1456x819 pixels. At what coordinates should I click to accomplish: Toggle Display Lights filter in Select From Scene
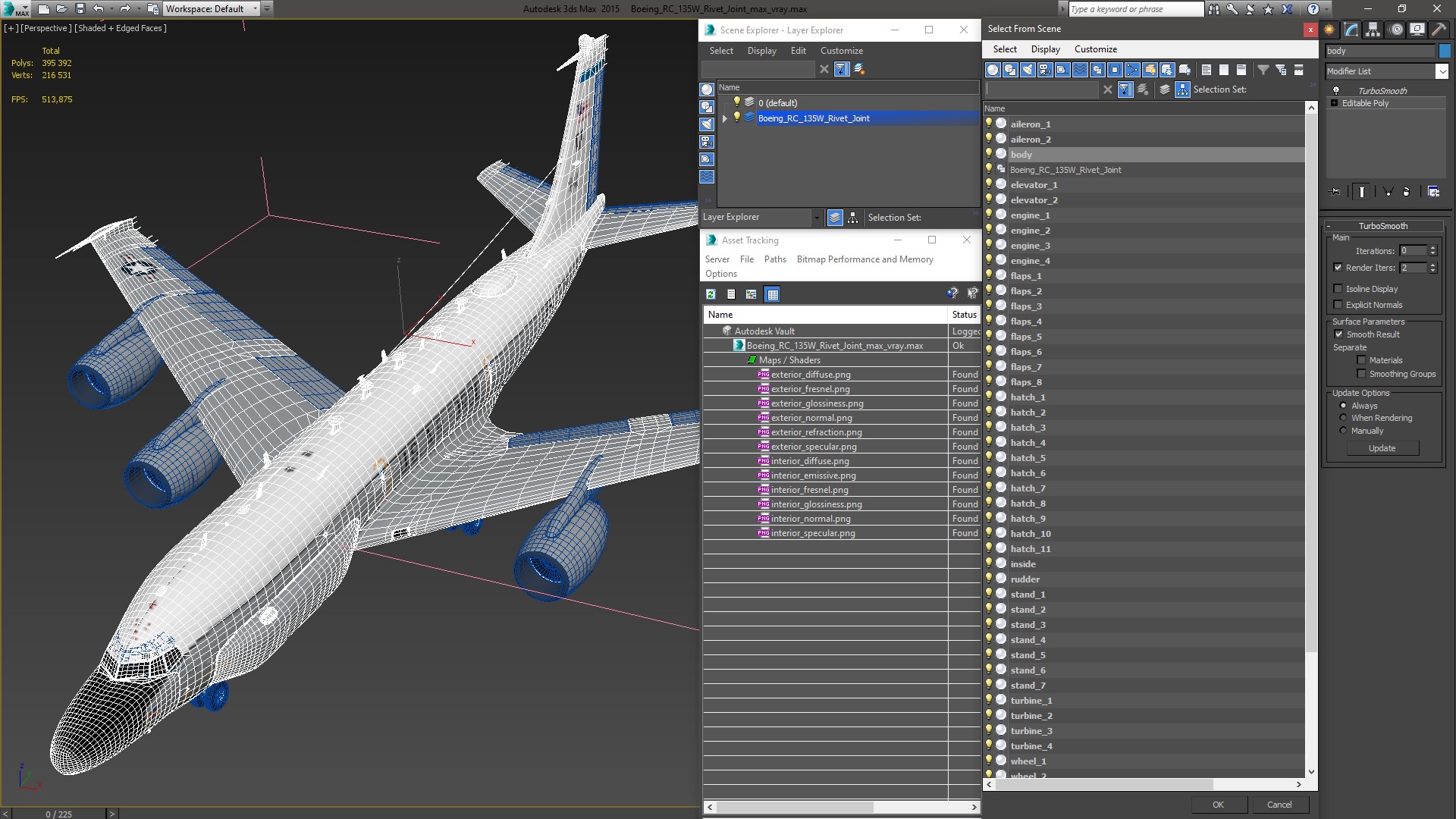(x=1028, y=70)
